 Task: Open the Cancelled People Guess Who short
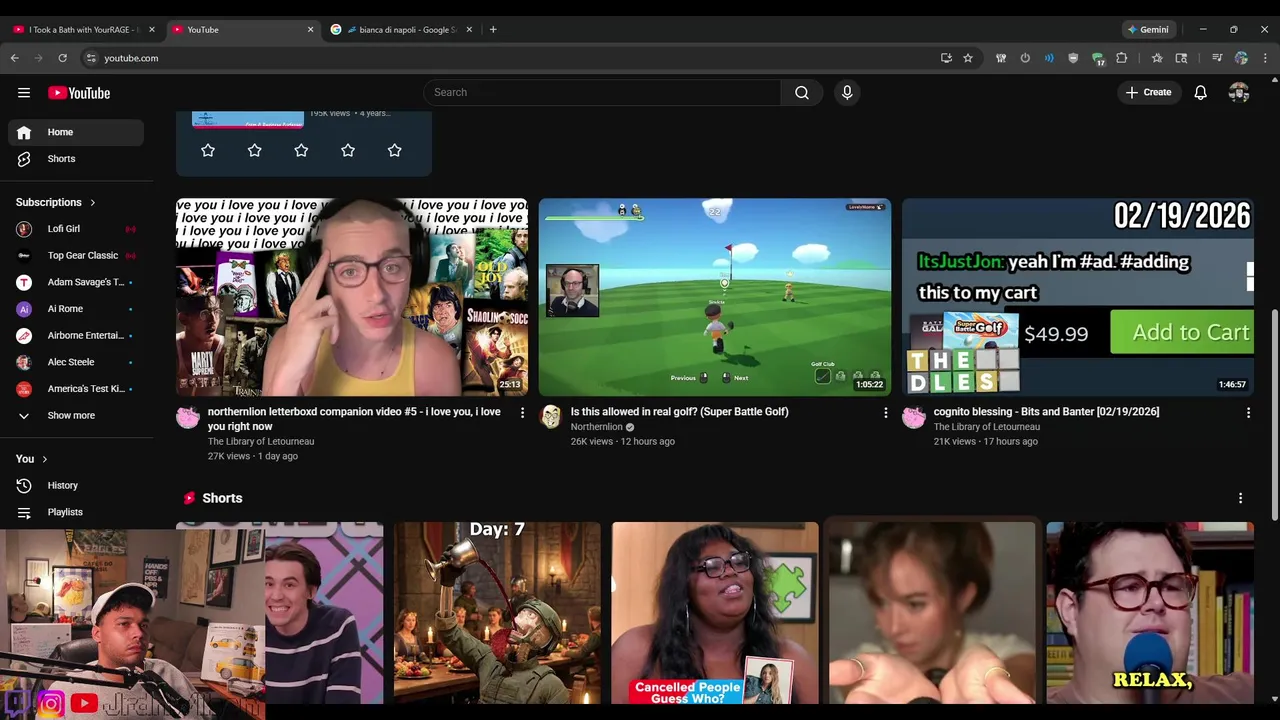point(715,612)
